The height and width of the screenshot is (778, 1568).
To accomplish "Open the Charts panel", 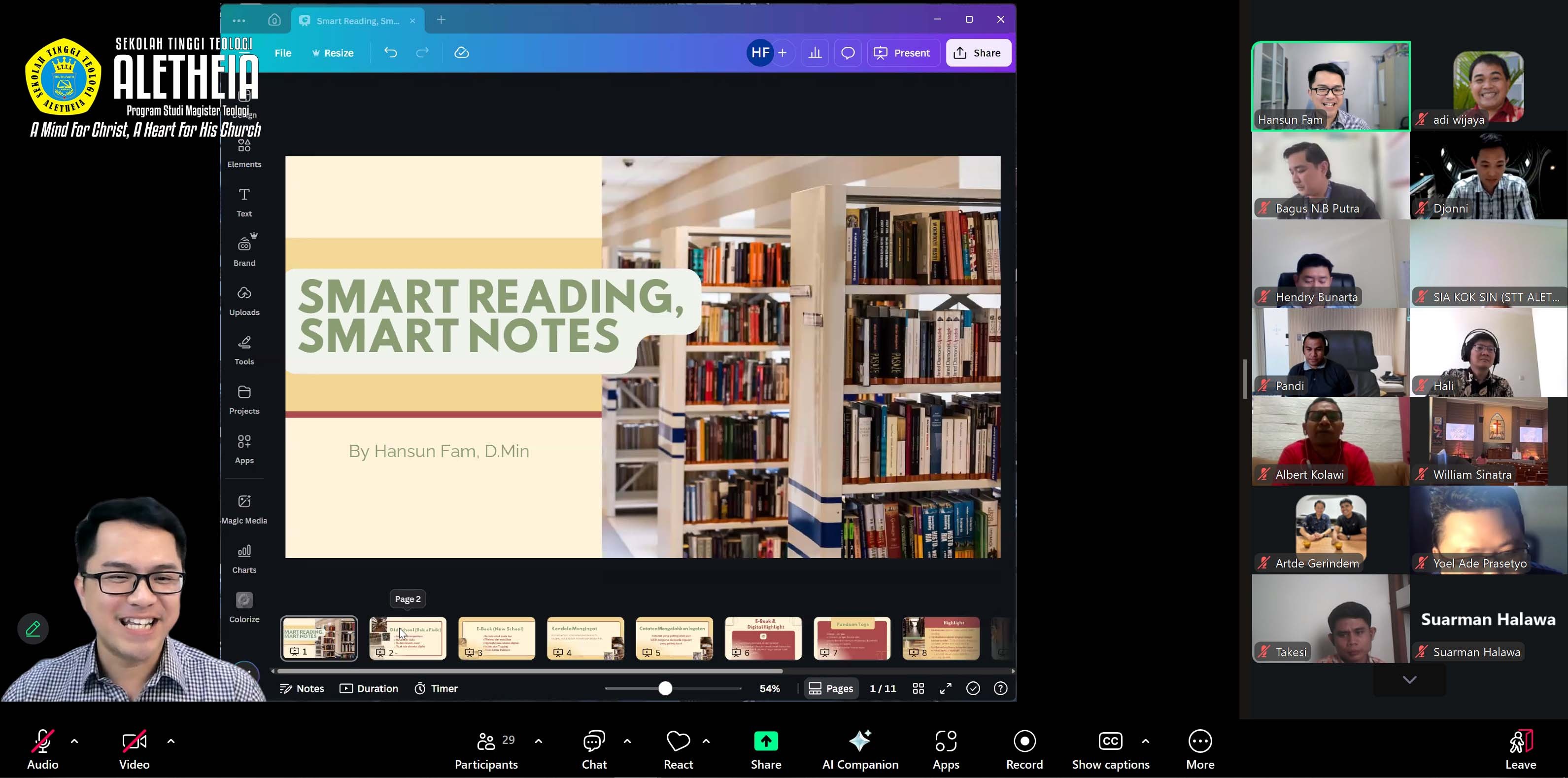I will click(244, 558).
